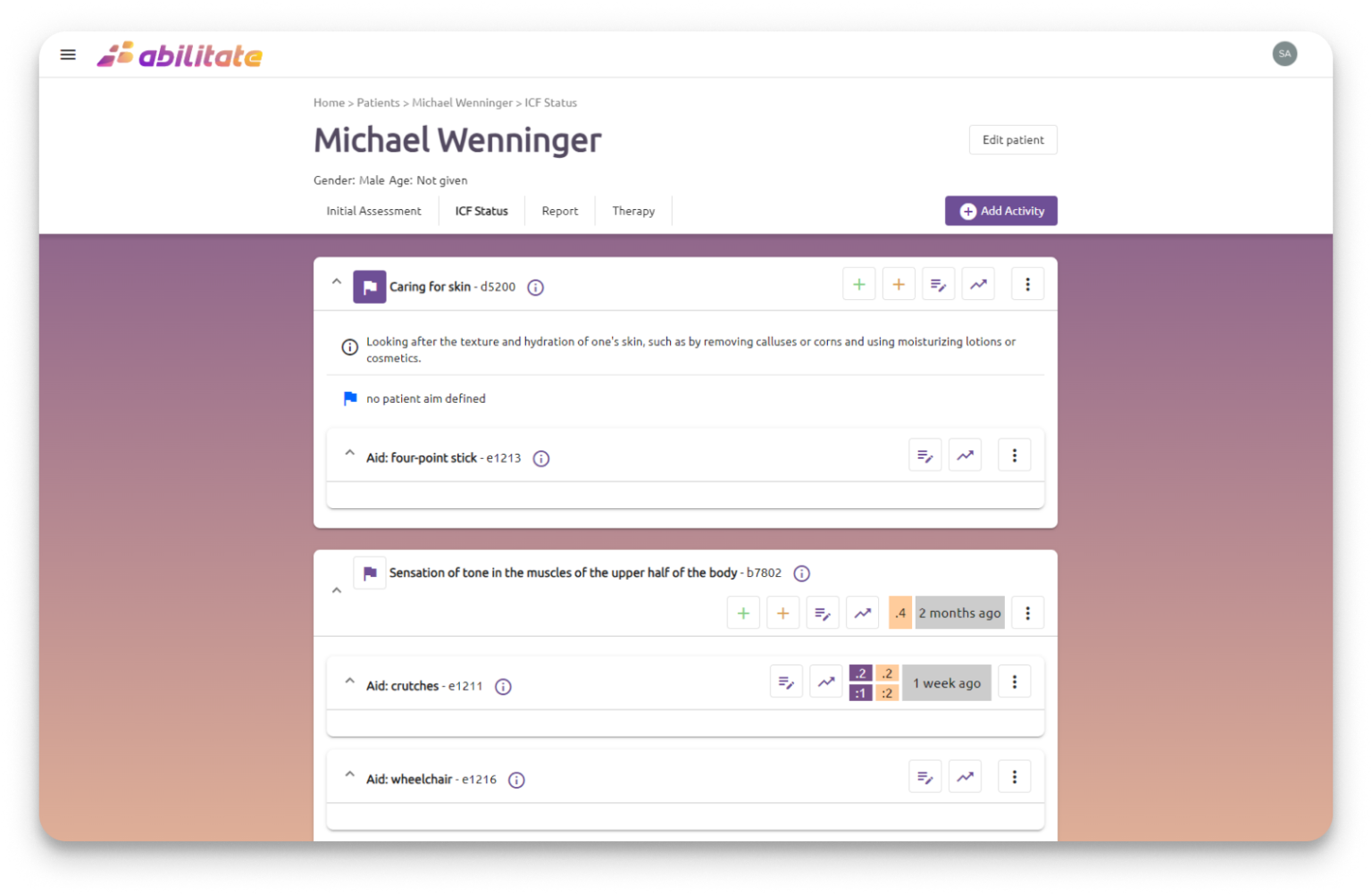Collapse the Aid: four-point stick section

[x=349, y=454]
